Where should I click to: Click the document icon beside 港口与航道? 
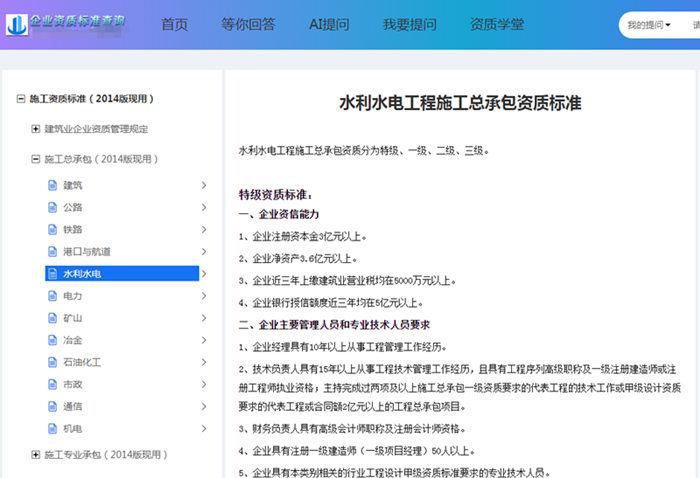tap(52, 252)
